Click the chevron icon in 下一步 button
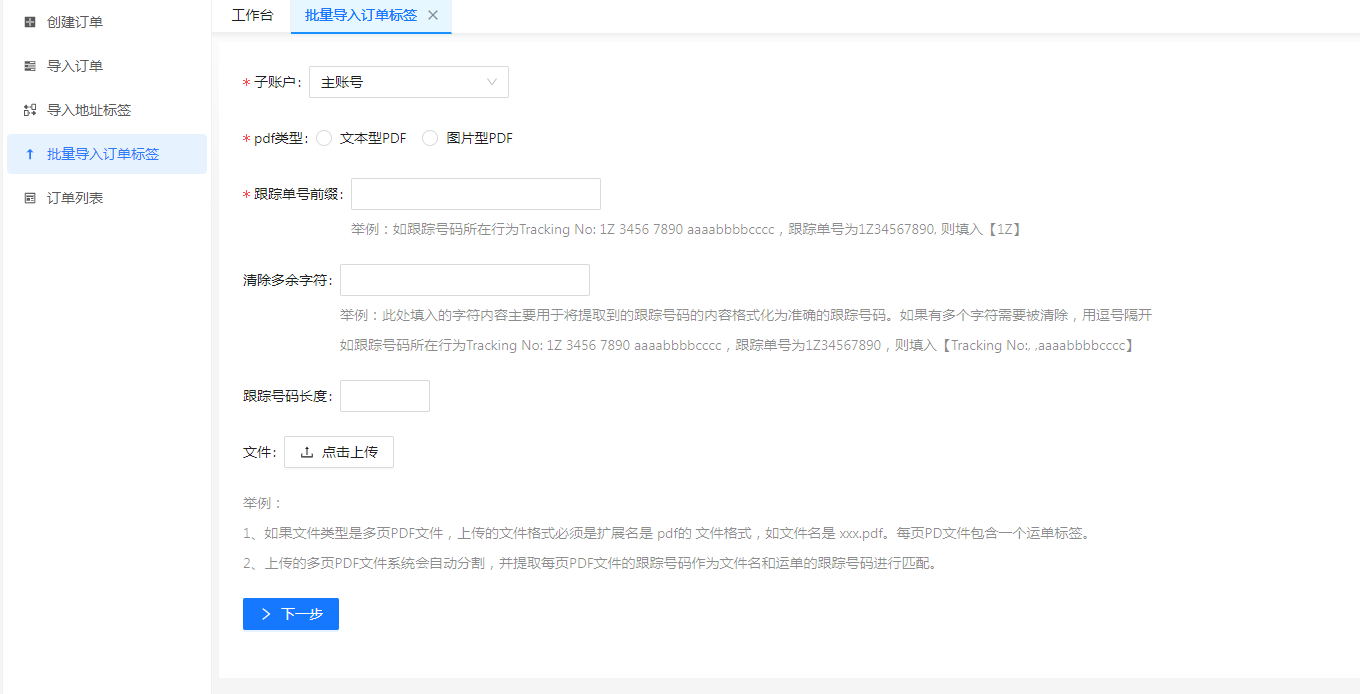The image size is (1360, 694). coord(266,614)
